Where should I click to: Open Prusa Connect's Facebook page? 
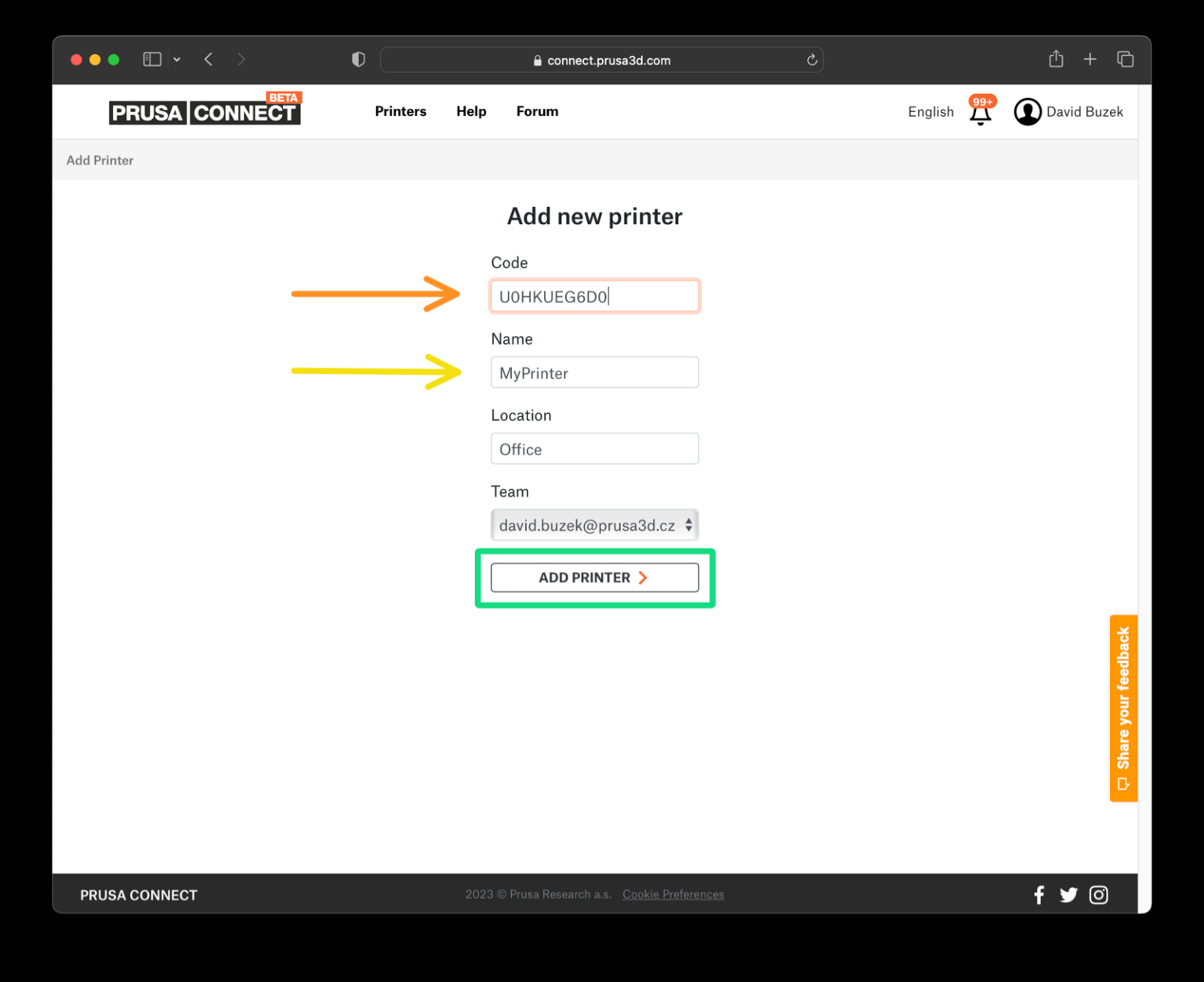(x=1039, y=894)
